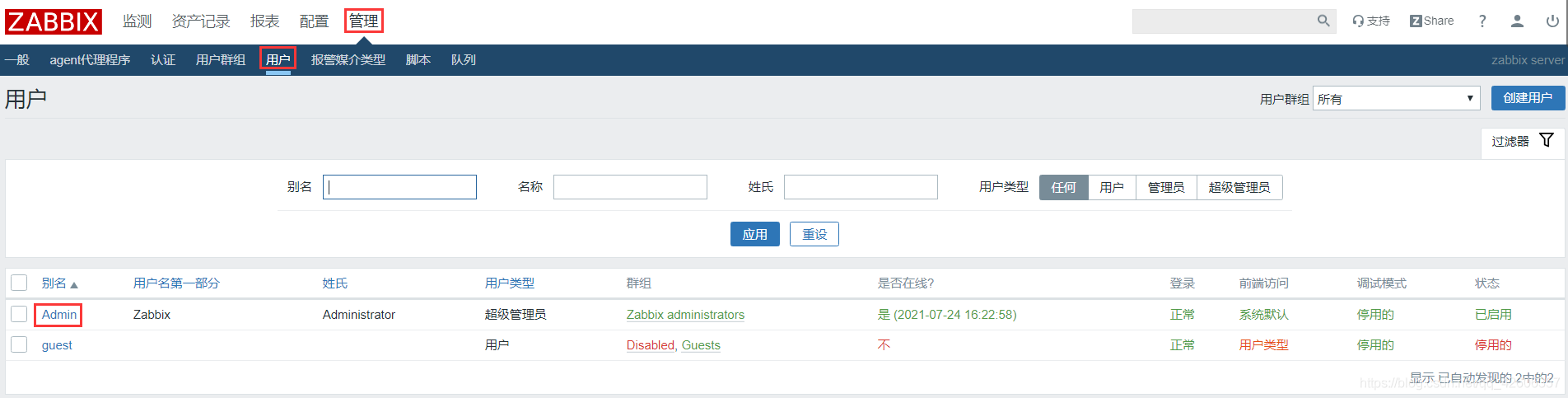Click the 创建用户 button
The width and height of the screenshot is (1568, 398).
tap(1528, 98)
